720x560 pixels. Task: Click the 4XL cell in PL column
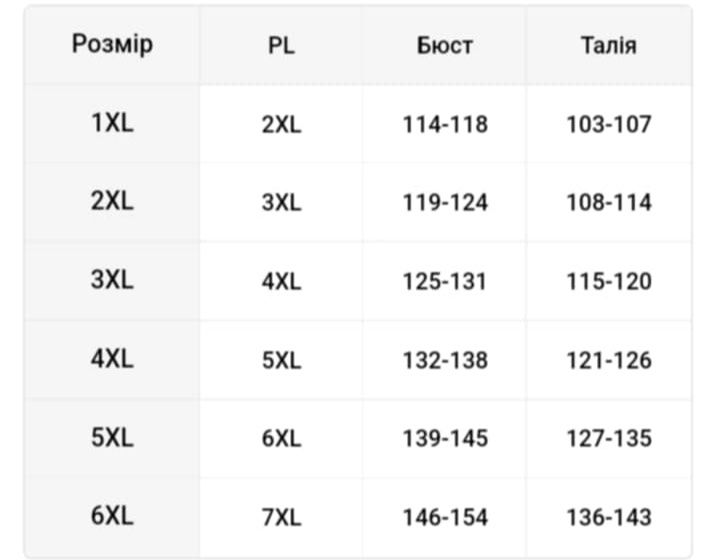coord(281,282)
